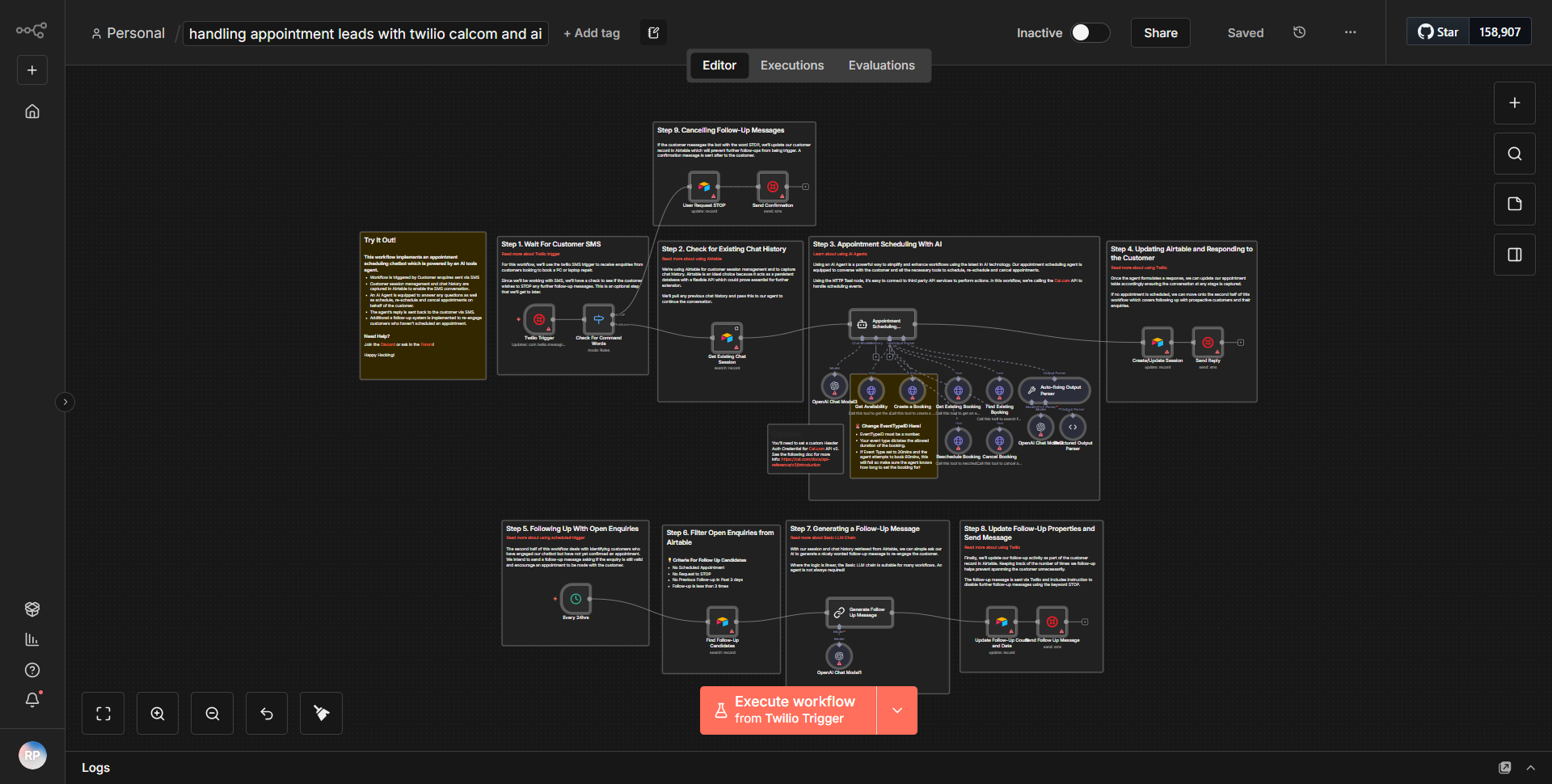Open the Evaluations tab
Image resolution: width=1552 pixels, height=784 pixels.
pos(881,65)
